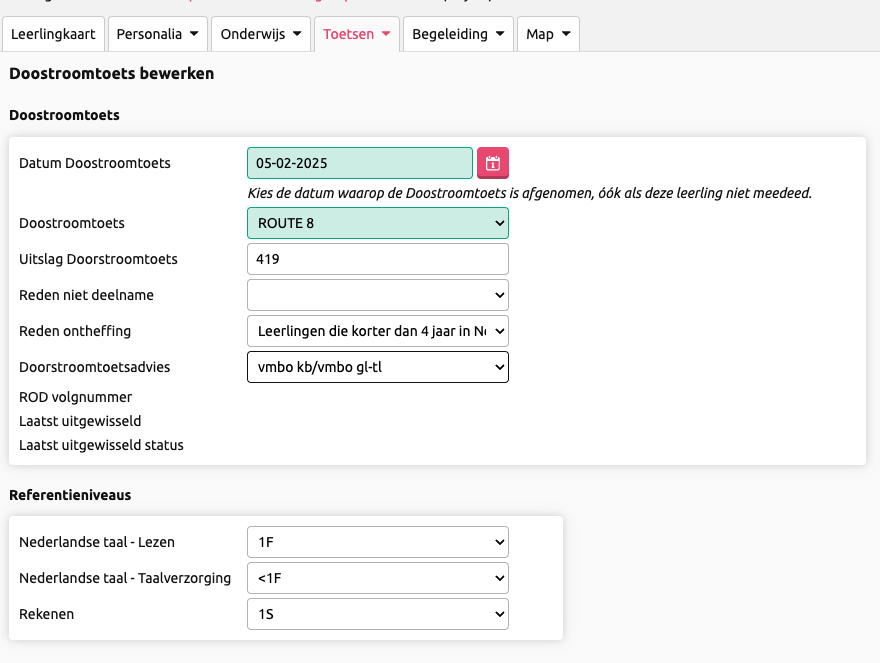Expand the Nederlandse taal - Lezen dropdown
The image size is (880, 663).
point(378,542)
